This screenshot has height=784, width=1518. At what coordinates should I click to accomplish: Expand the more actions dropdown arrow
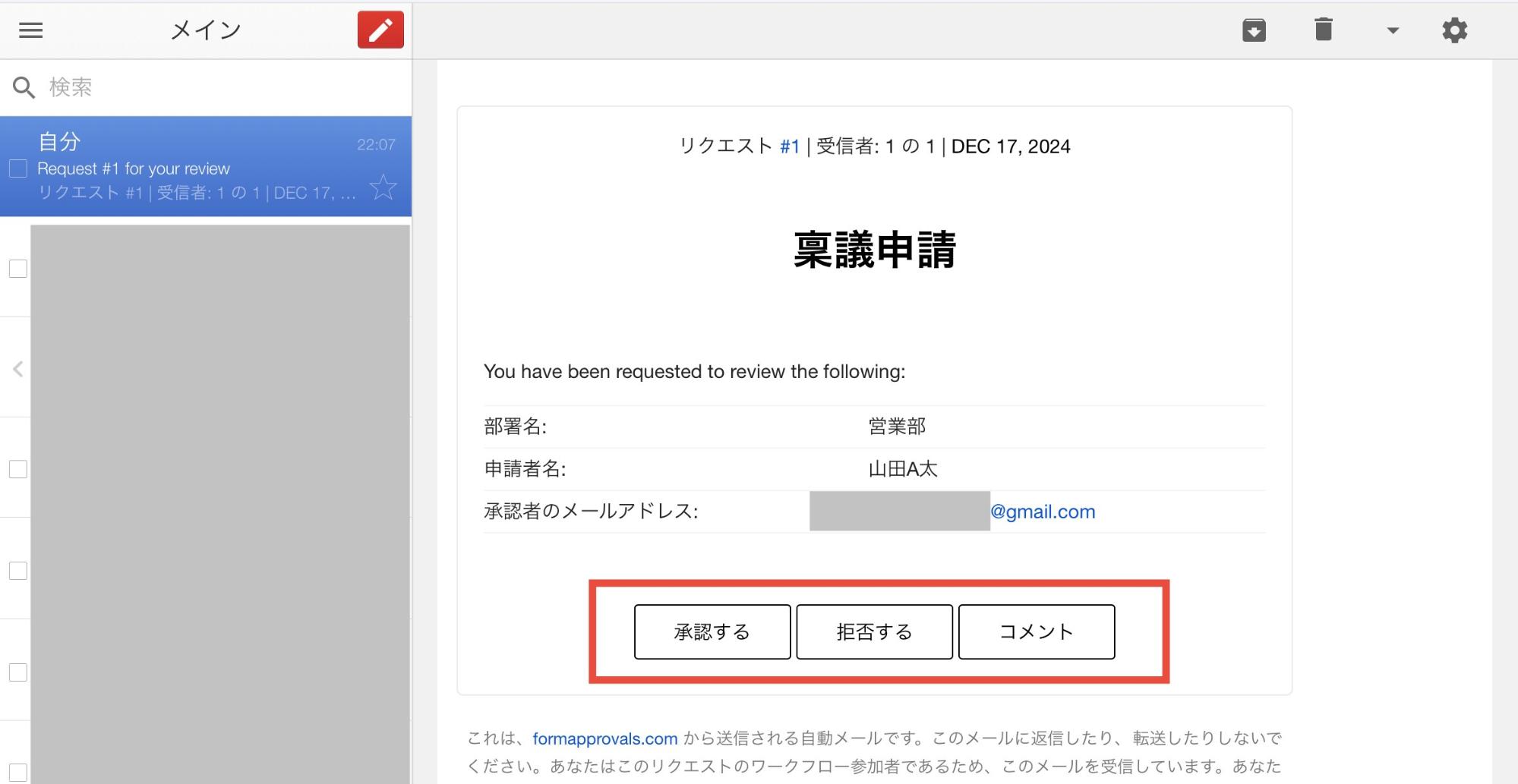coord(1393,30)
